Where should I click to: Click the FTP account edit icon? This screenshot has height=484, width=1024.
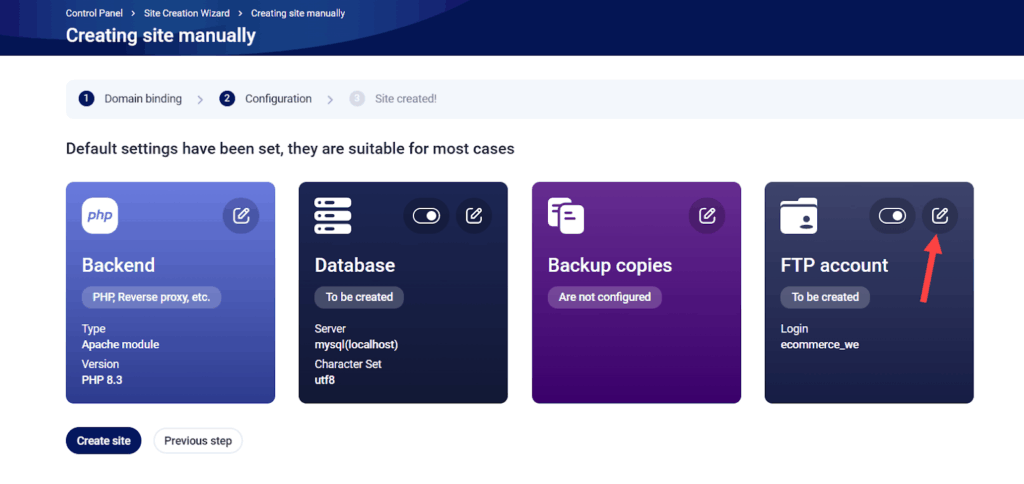[x=940, y=215]
